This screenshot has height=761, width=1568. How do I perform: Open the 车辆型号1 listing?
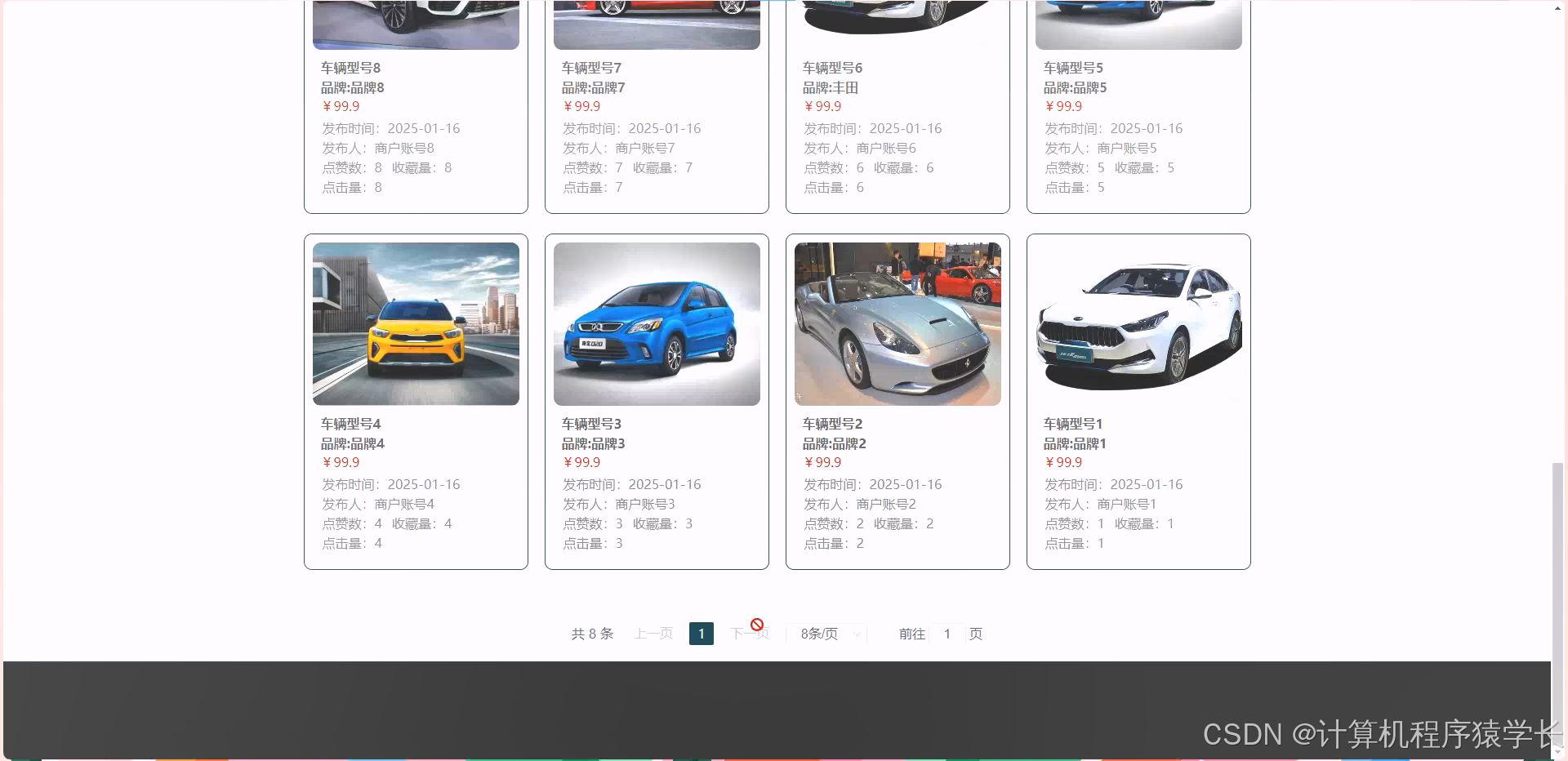1072,424
